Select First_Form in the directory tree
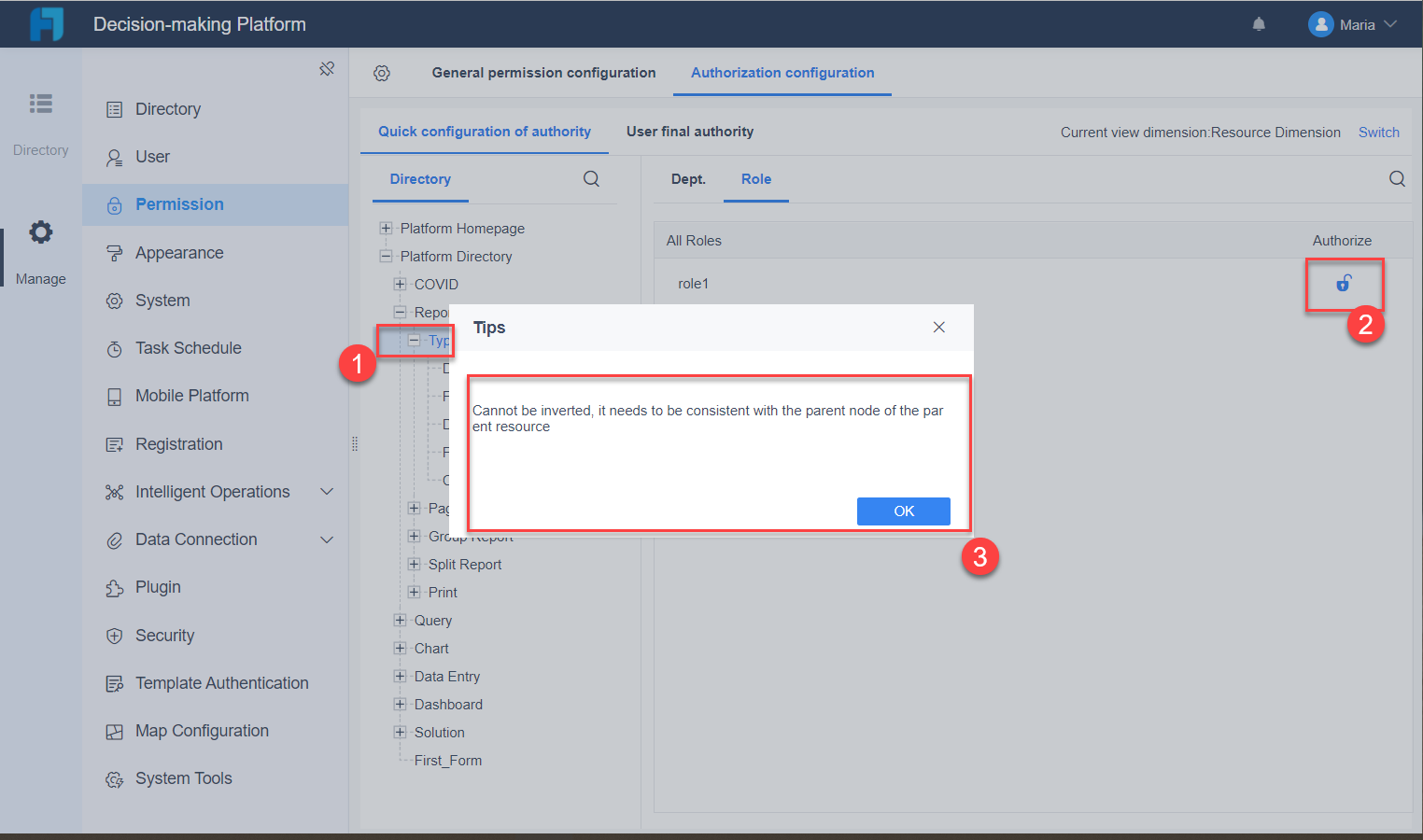The height and width of the screenshot is (840, 1423). 447,760
